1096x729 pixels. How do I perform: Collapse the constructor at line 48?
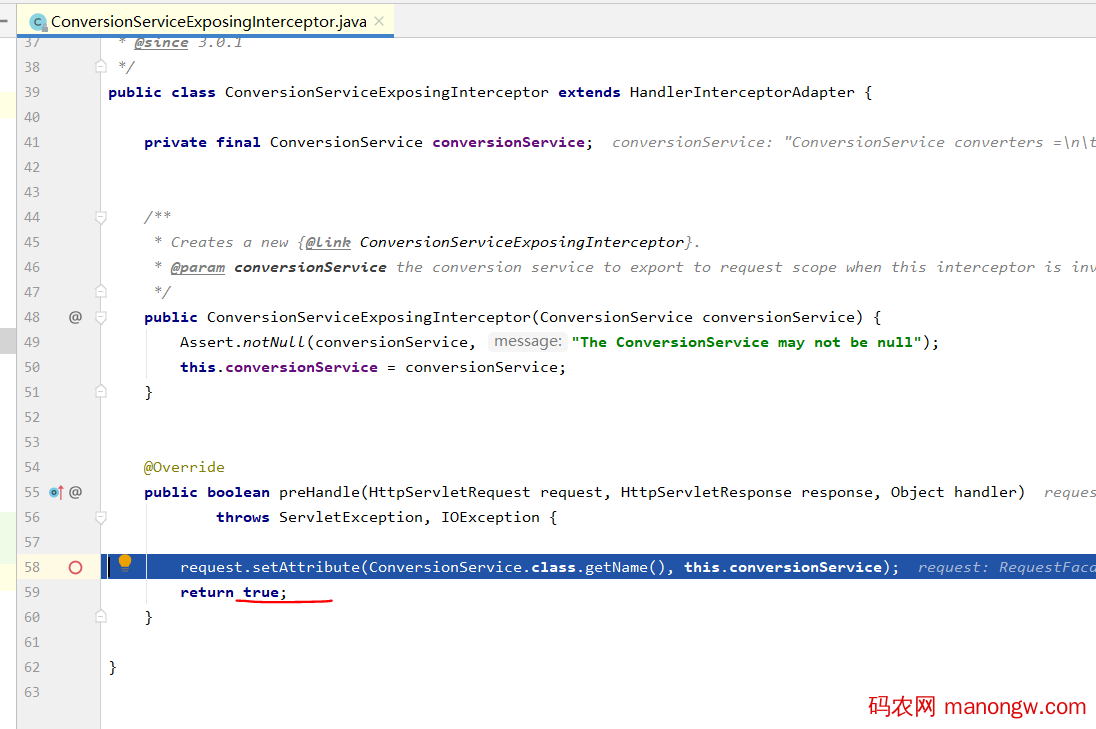tap(100, 317)
